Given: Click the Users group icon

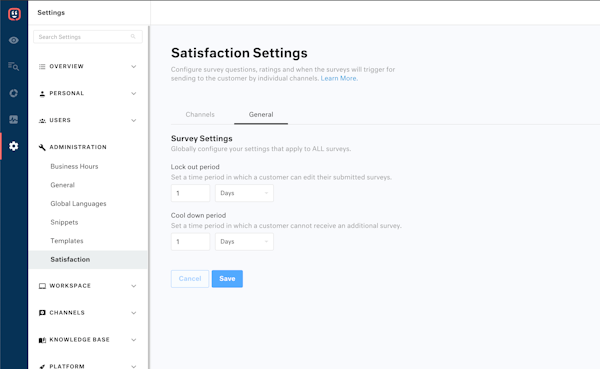Looking at the screenshot, I should (x=42, y=121).
